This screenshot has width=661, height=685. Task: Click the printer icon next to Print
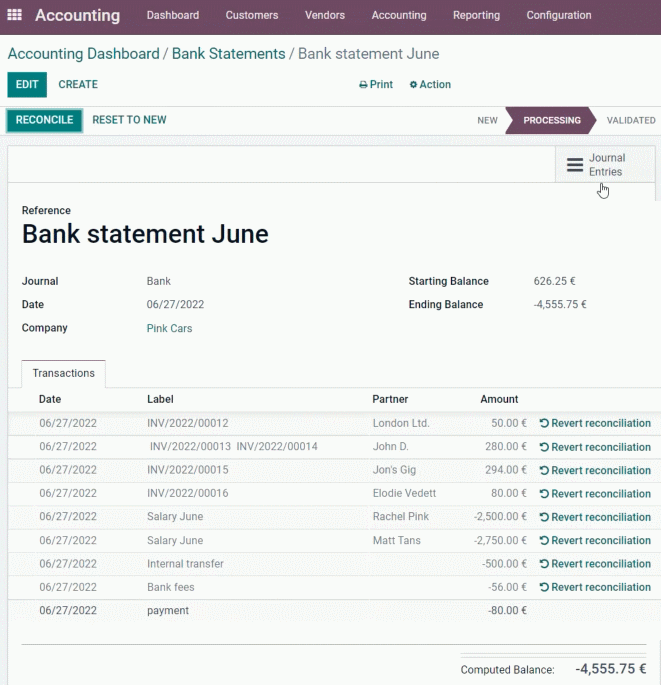coord(363,85)
